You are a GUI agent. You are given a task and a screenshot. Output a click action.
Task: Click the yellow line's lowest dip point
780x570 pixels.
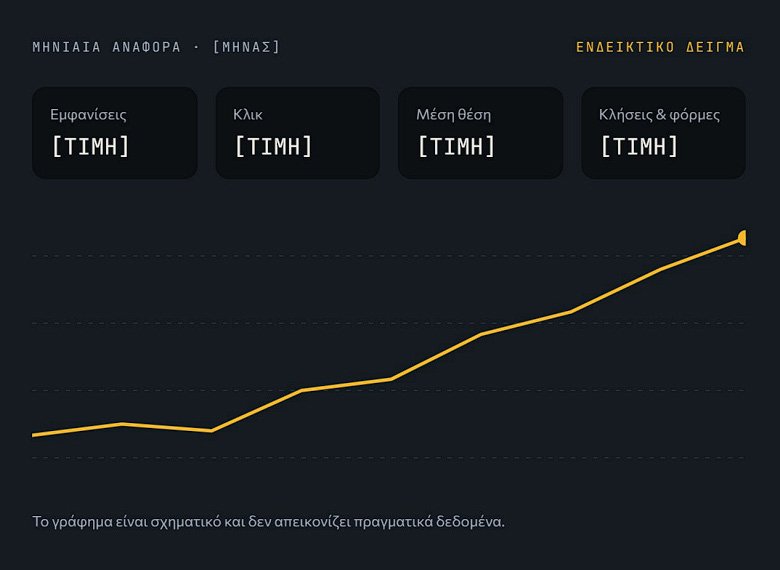click(211, 431)
